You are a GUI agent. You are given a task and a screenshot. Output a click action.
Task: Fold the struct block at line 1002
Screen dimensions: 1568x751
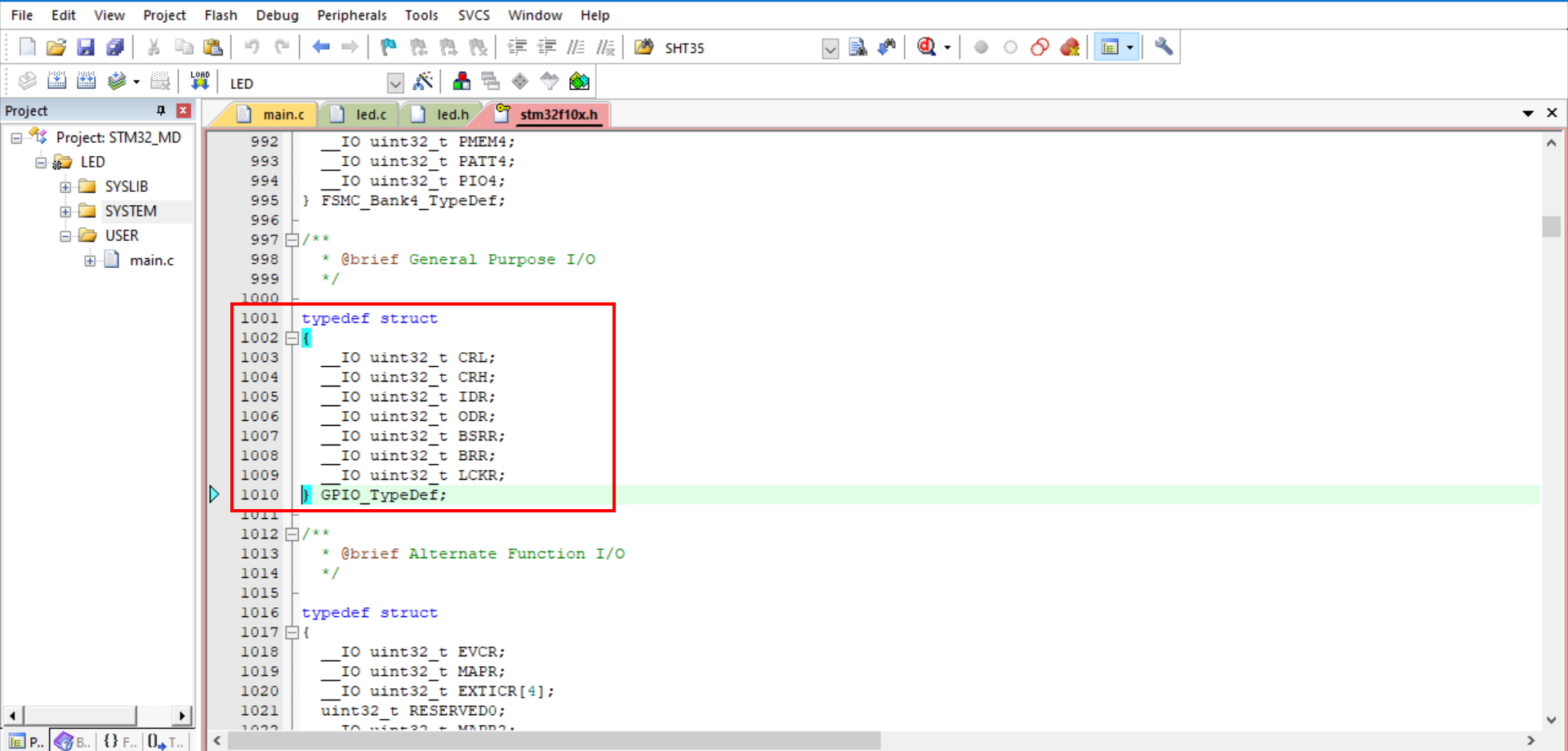coord(292,338)
